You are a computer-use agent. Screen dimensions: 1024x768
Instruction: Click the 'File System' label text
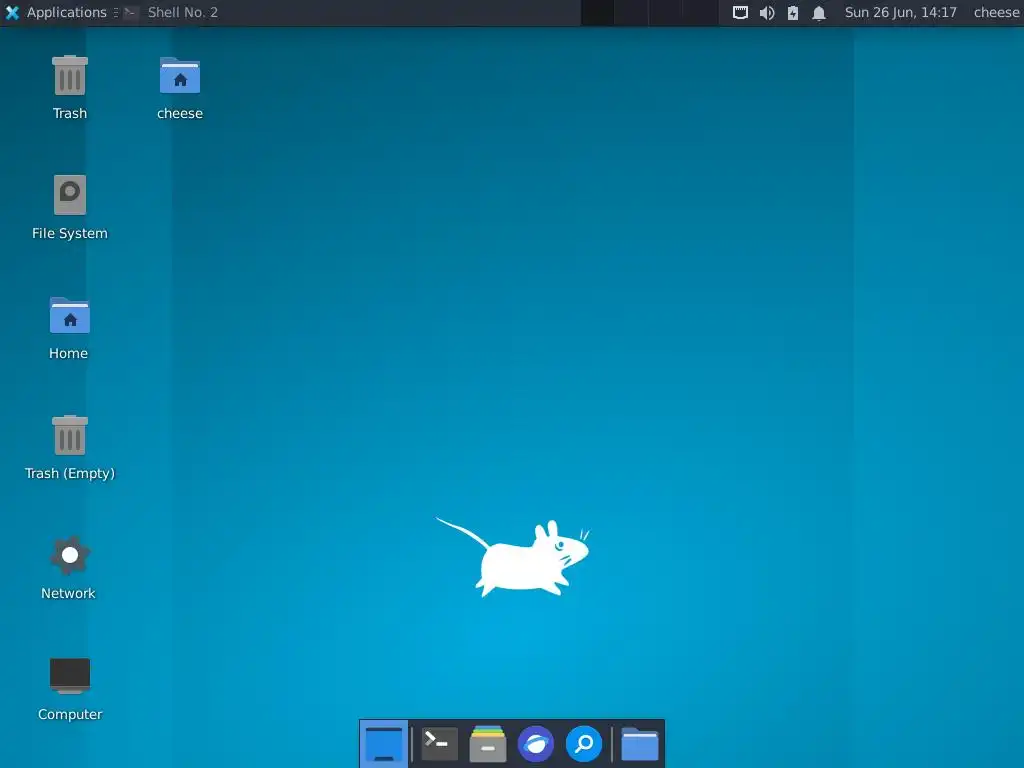pyautogui.click(x=70, y=233)
